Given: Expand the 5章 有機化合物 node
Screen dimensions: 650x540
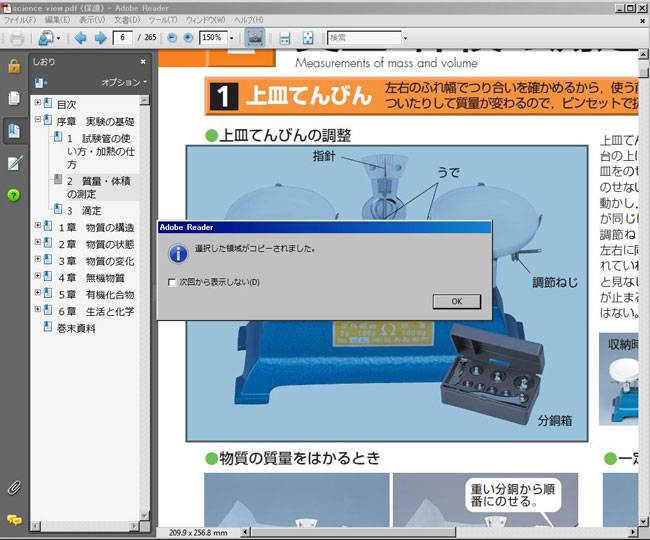Looking at the screenshot, I should pyautogui.click(x=38, y=292).
